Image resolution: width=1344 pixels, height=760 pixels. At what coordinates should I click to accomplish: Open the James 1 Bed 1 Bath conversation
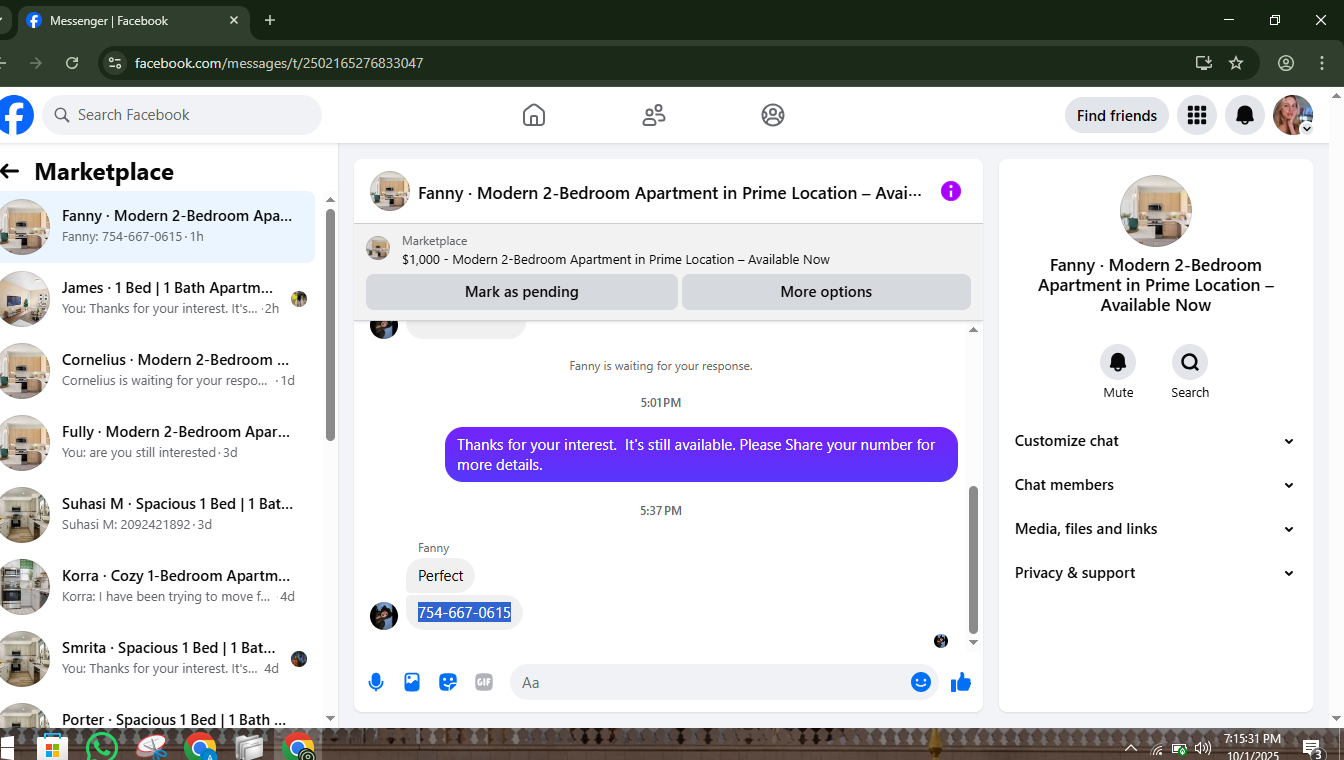coord(158,299)
